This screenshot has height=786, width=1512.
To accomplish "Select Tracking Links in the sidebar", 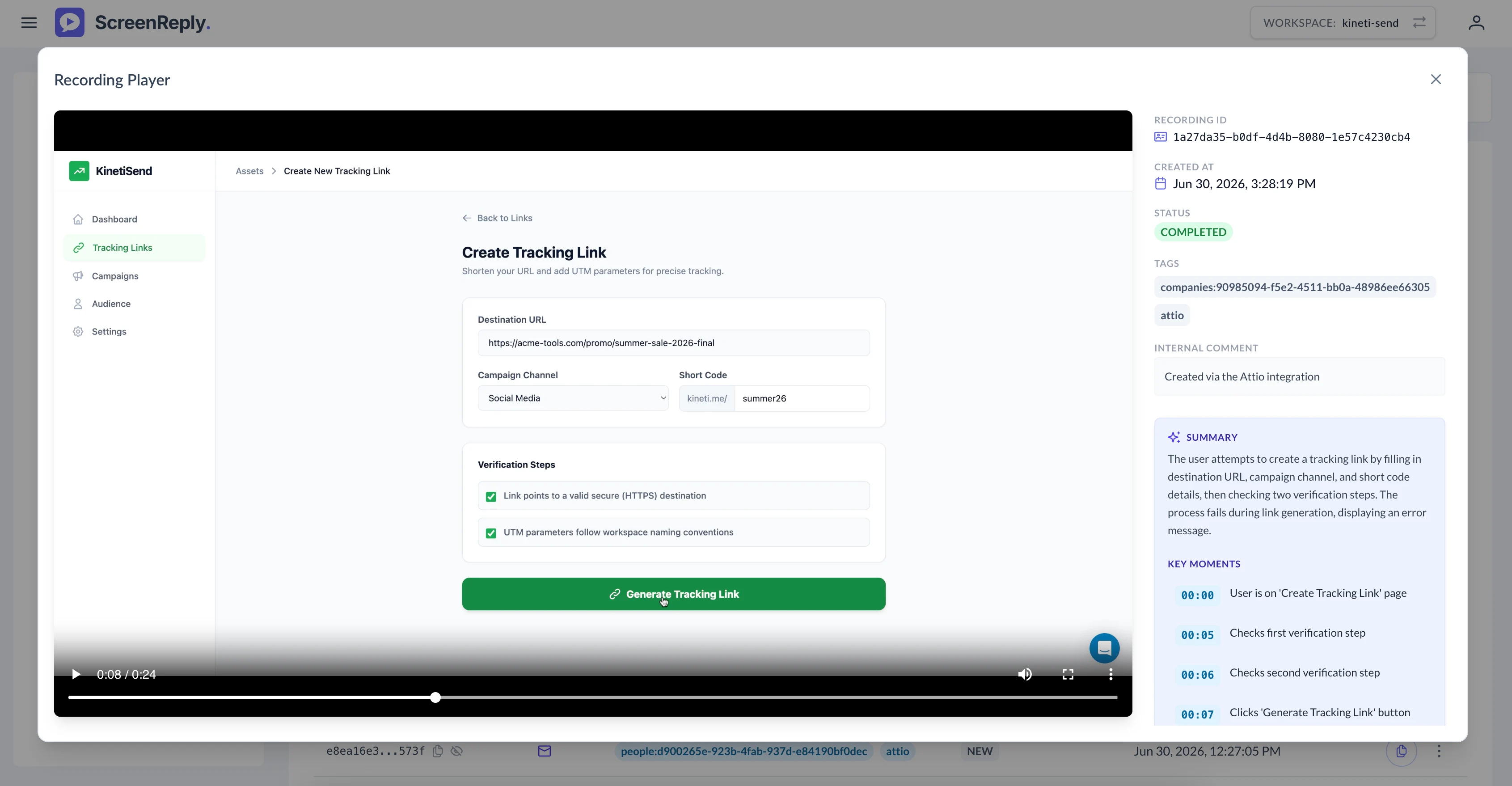I will click(x=134, y=248).
